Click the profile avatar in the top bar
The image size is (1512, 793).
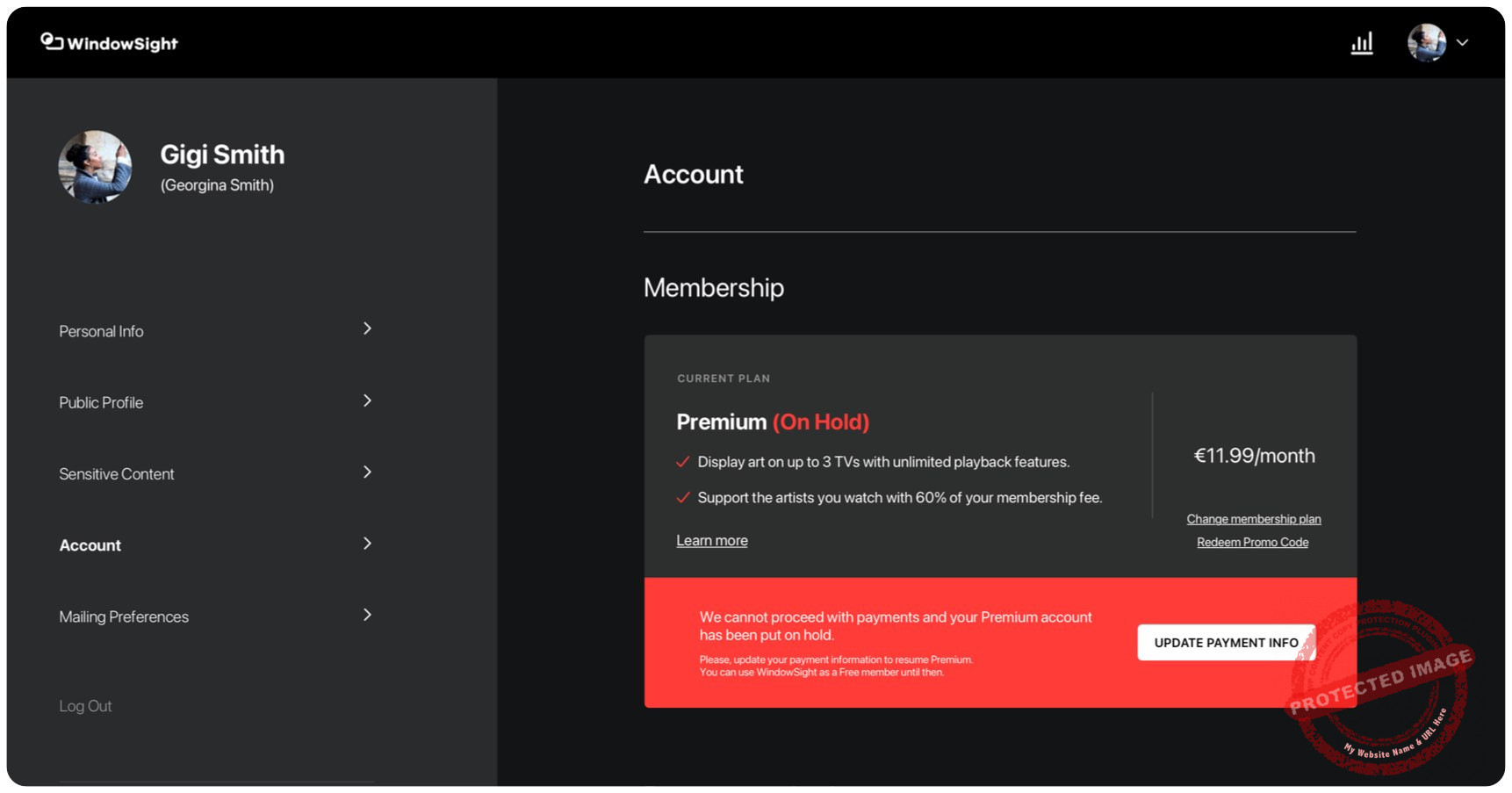(x=1425, y=41)
